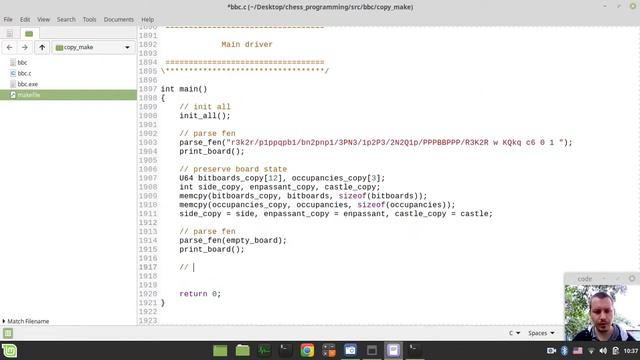Open the File menu

point(8,19)
